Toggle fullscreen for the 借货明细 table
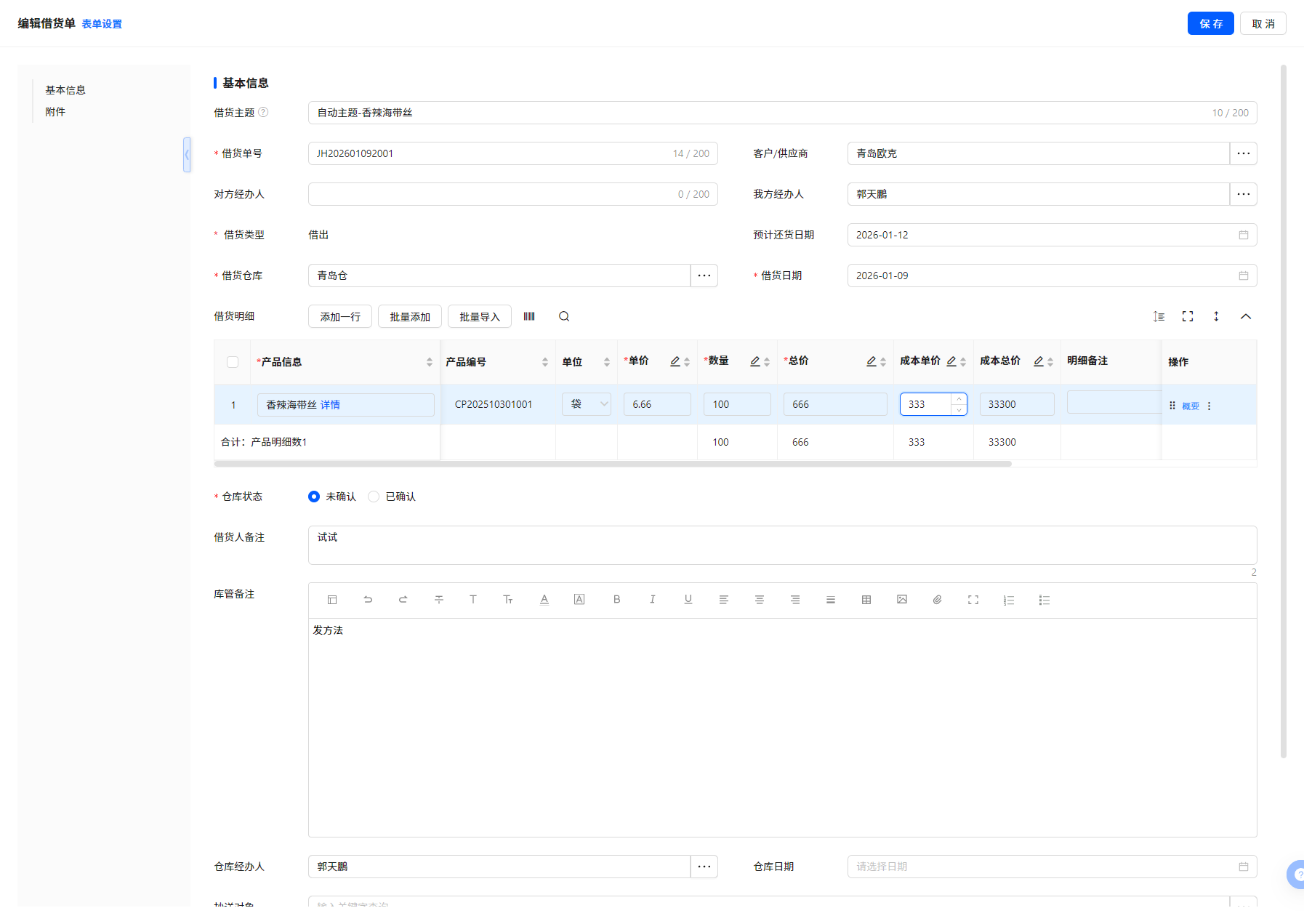The image size is (1304, 924). (1188, 316)
